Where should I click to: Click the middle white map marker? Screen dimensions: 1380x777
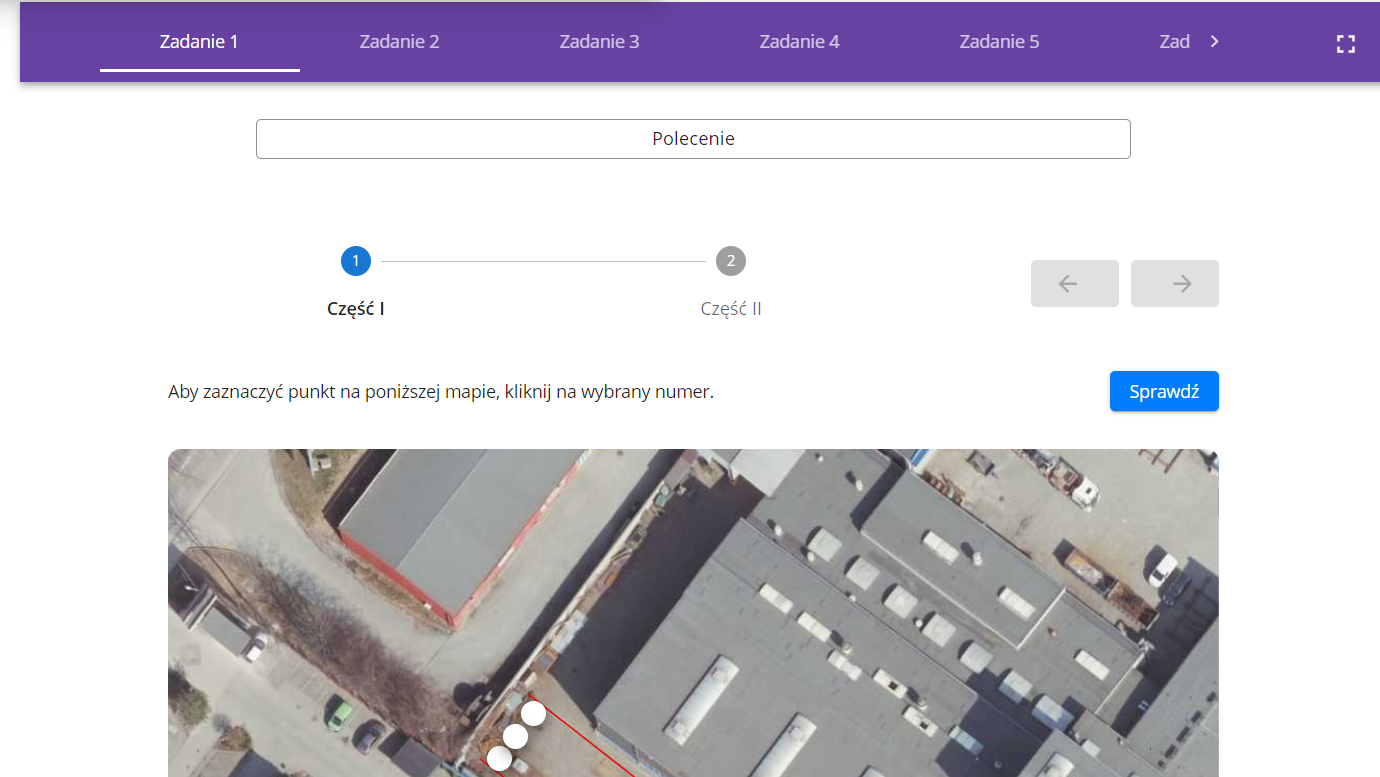pos(515,737)
